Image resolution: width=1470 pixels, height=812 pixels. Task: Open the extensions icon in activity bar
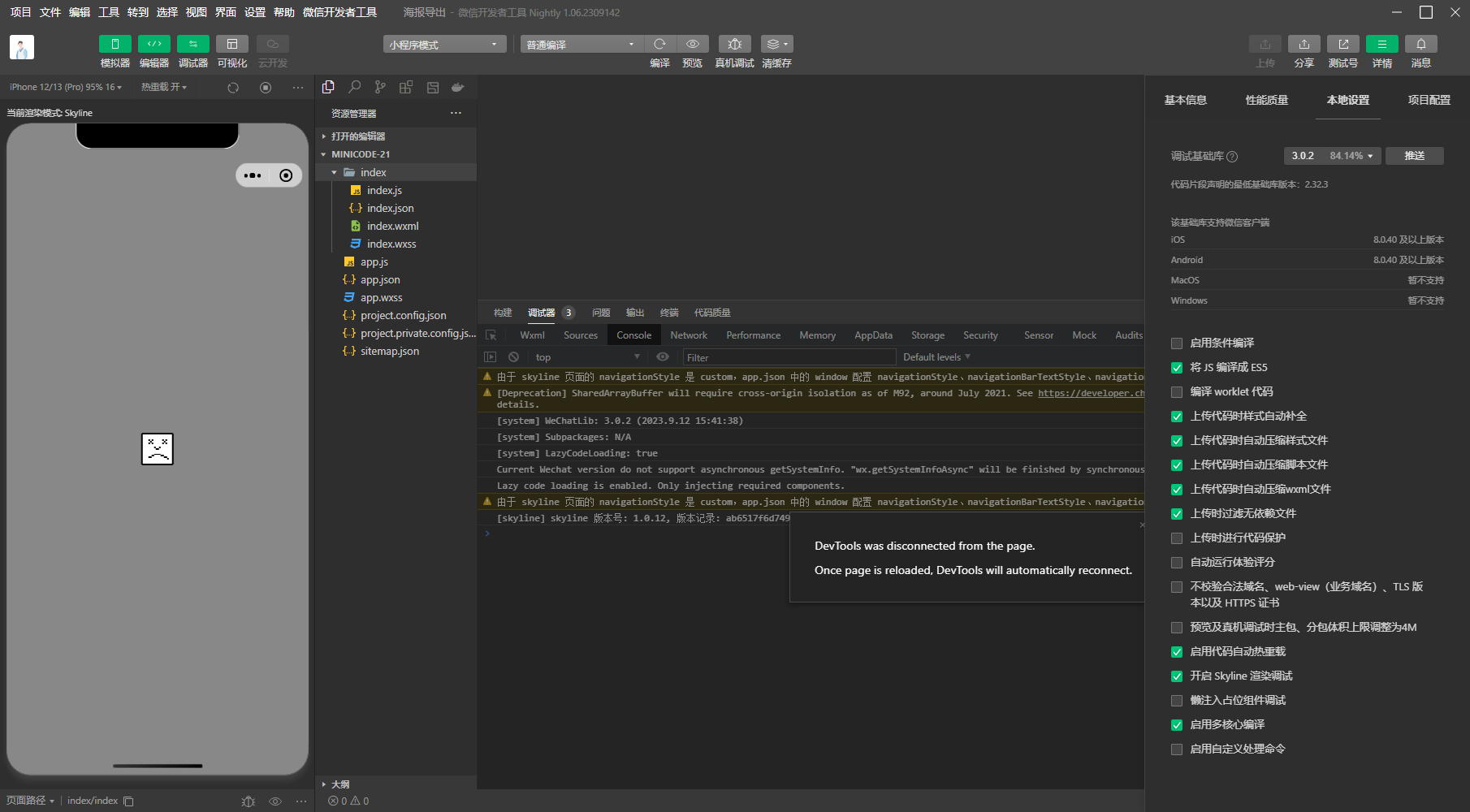[406, 87]
